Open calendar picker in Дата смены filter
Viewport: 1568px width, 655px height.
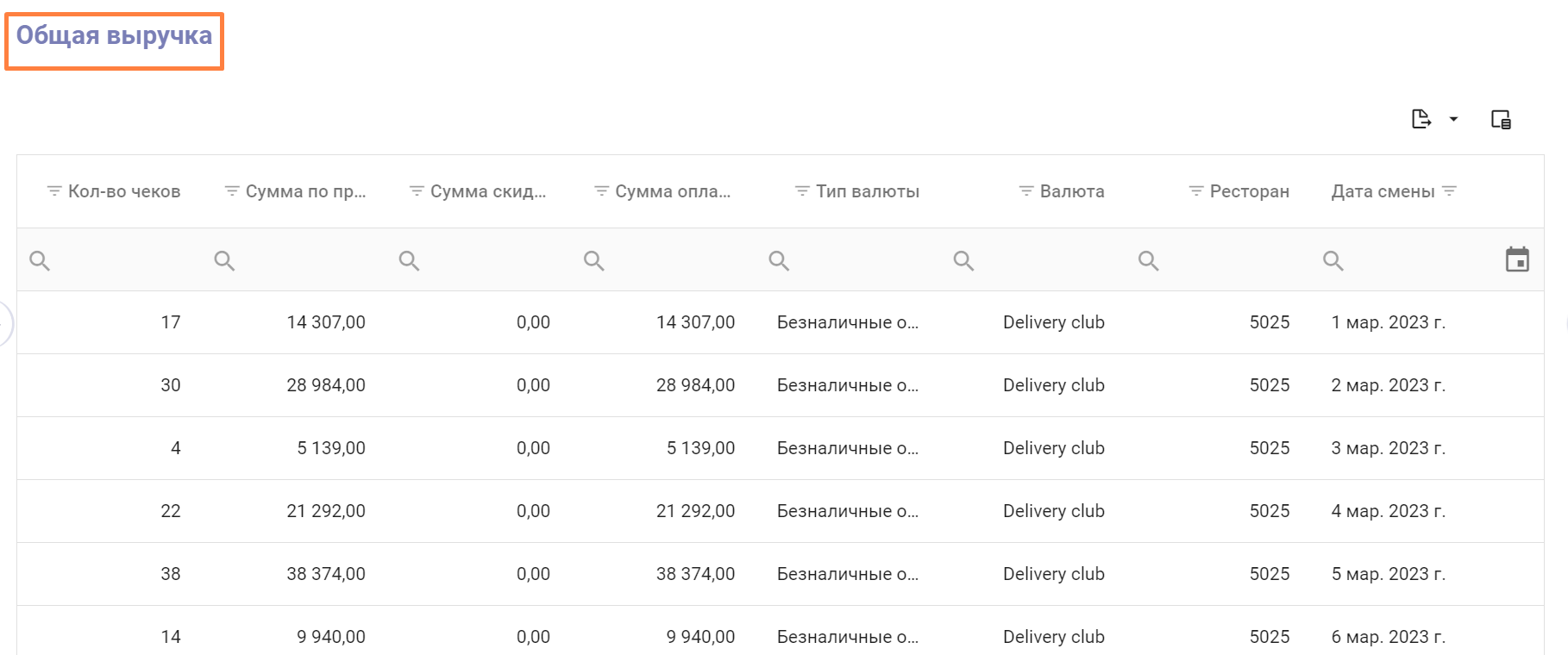[x=1517, y=259]
